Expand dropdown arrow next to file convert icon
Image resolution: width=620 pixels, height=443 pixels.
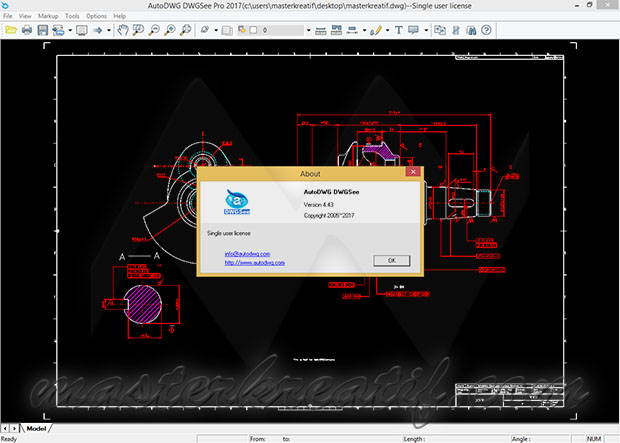[70, 30]
